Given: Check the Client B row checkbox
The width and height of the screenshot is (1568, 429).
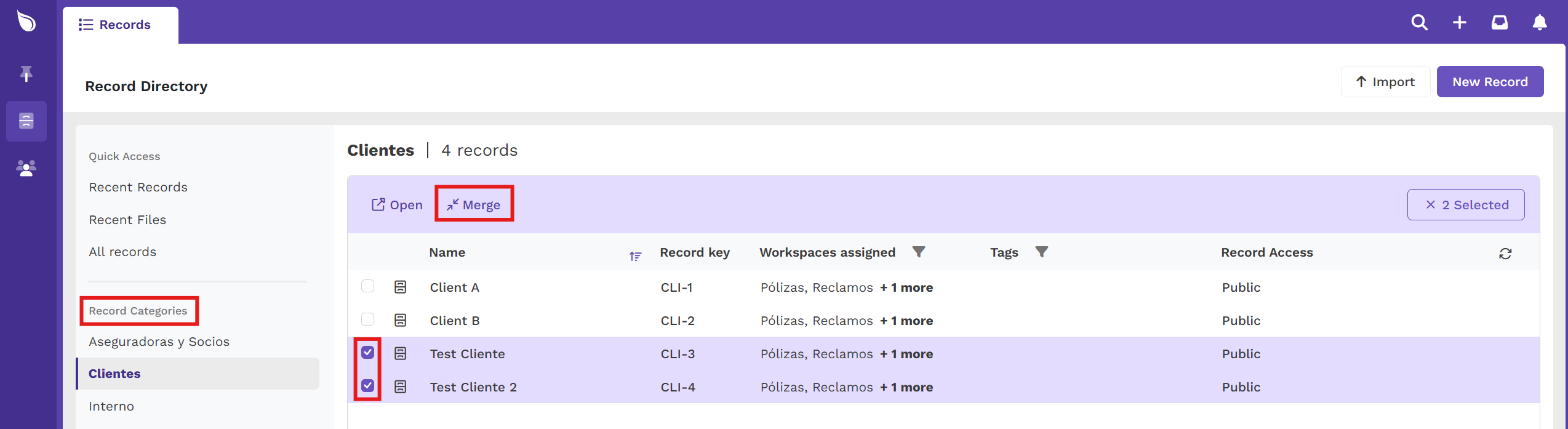Looking at the screenshot, I should [x=367, y=319].
